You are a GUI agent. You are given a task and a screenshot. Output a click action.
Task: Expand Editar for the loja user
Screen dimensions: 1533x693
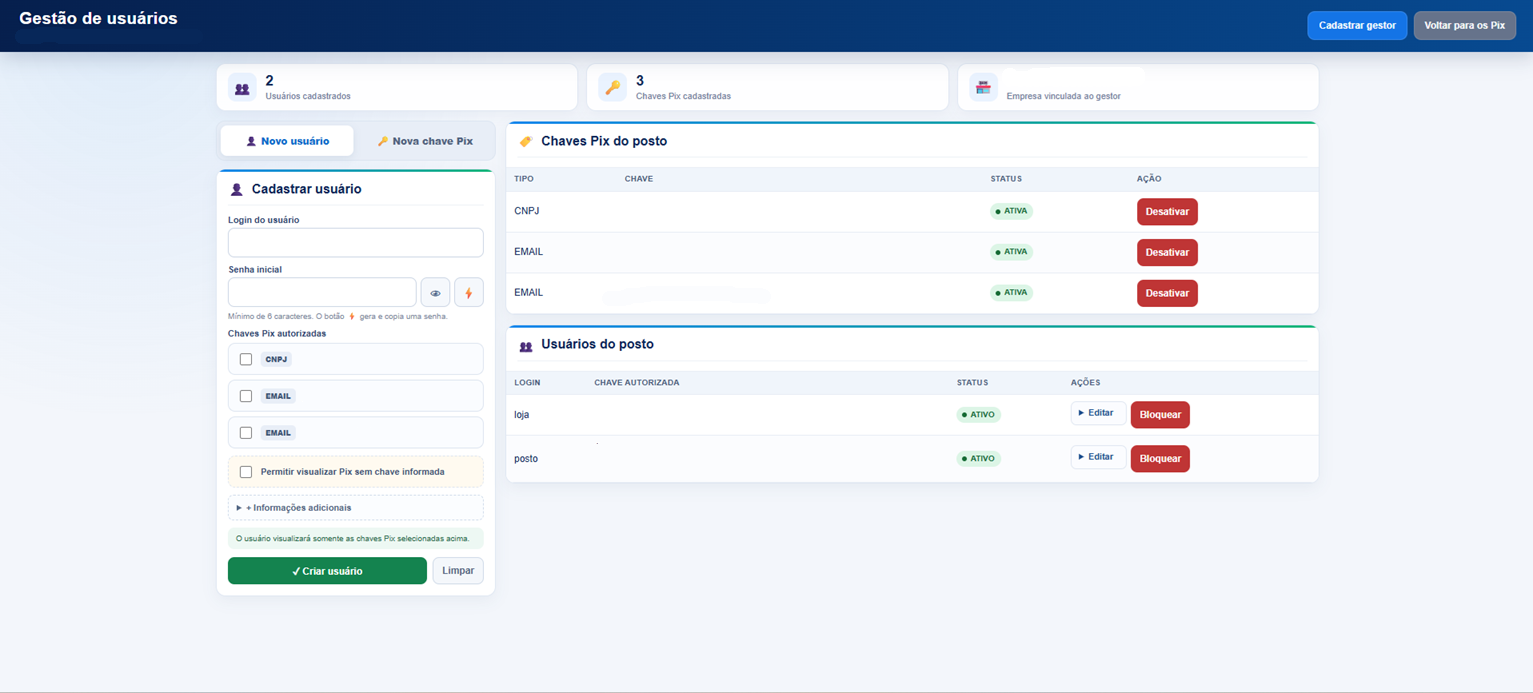pos(1098,413)
